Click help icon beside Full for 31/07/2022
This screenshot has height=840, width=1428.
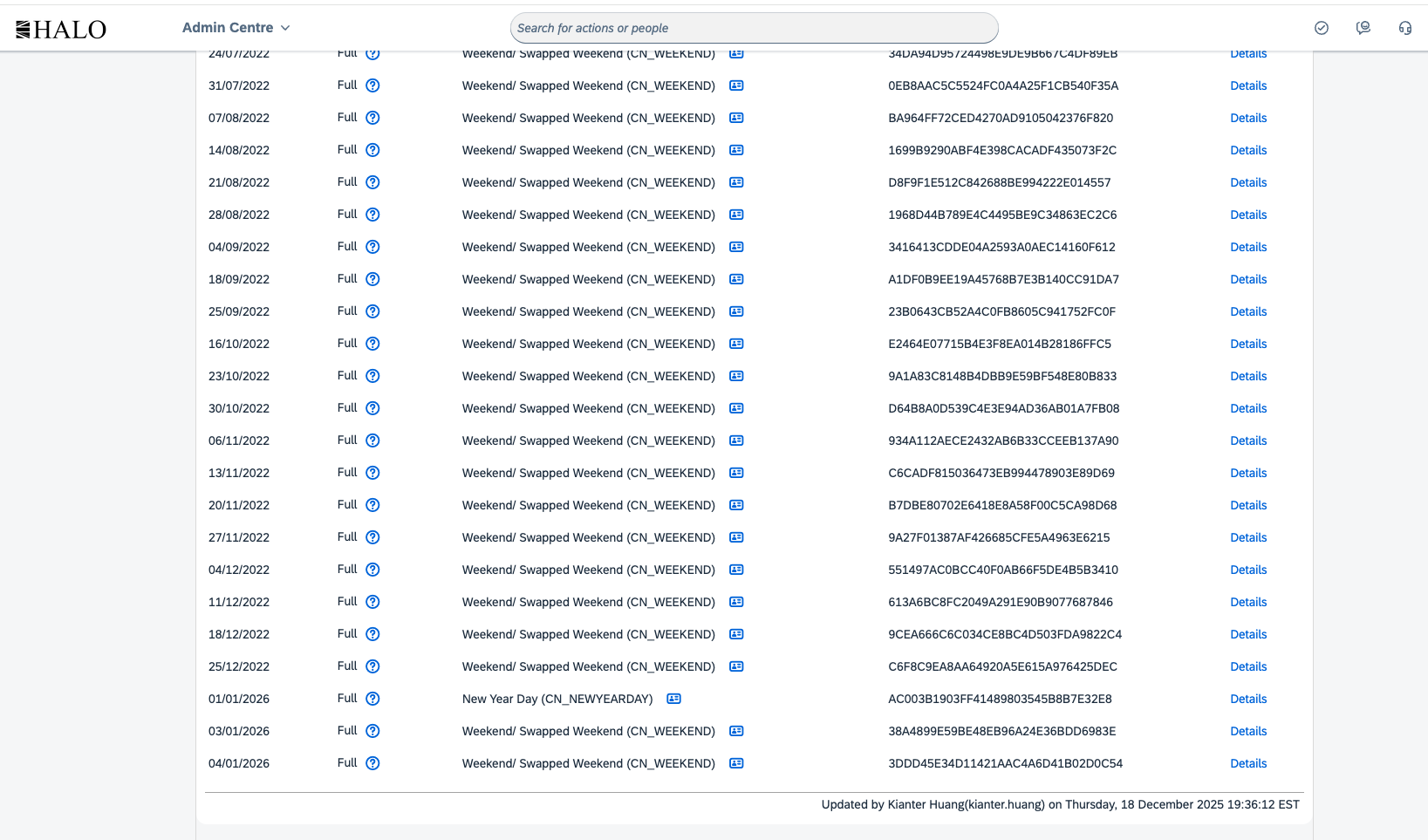pos(372,85)
